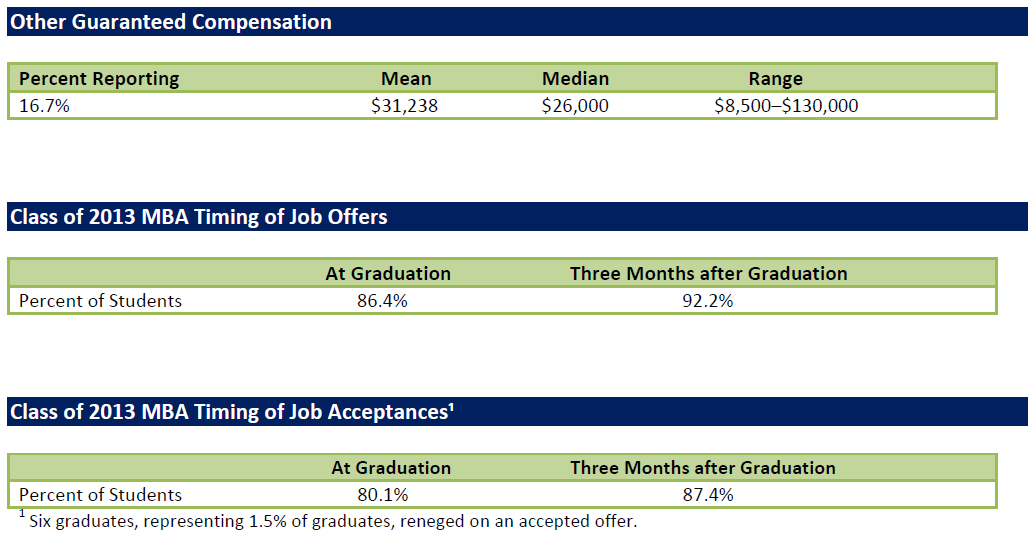Click the Mean column header

coord(406,79)
